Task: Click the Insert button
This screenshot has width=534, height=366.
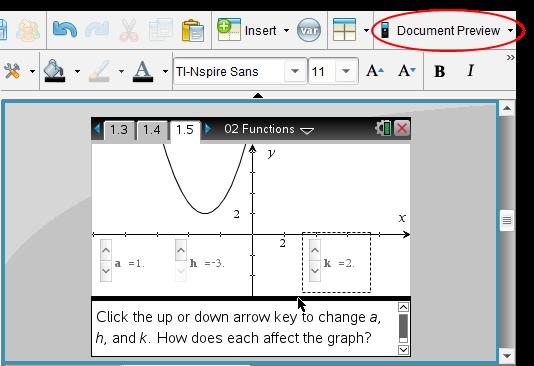Action: (253, 30)
